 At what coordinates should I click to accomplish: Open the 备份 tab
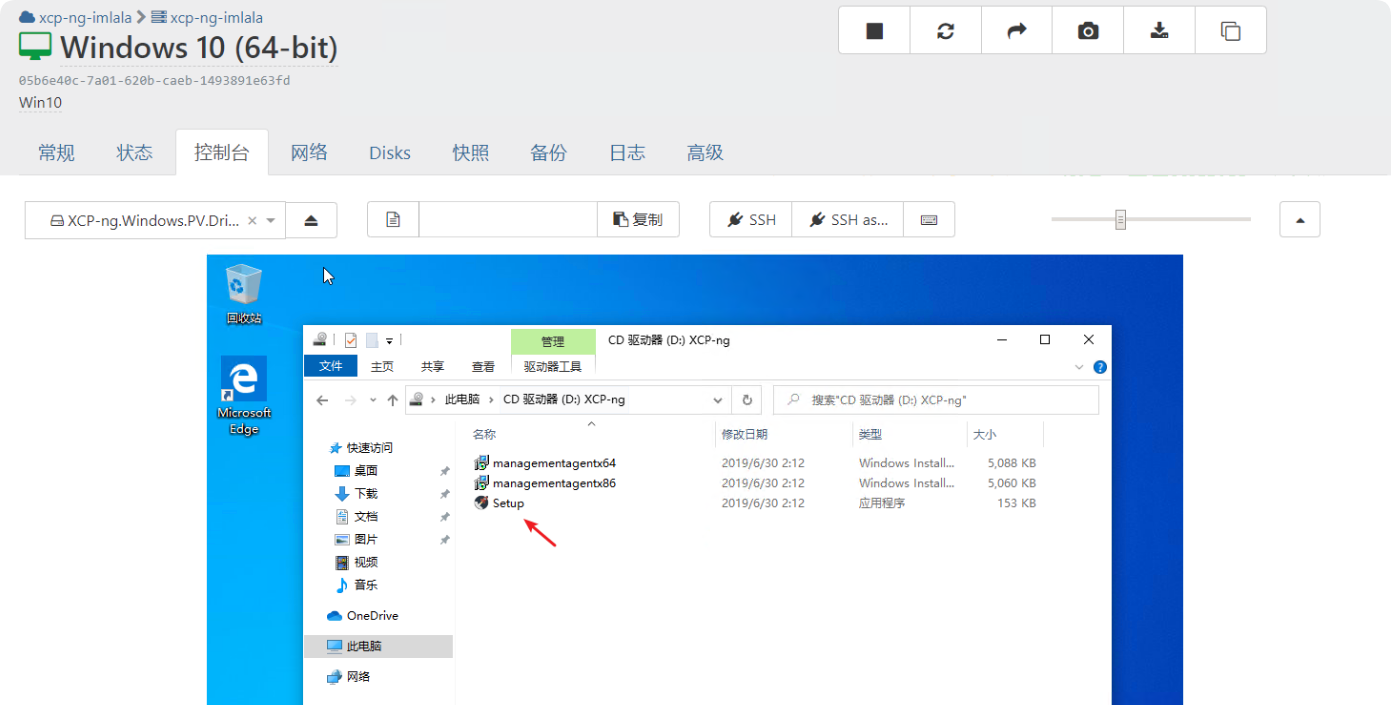click(548, 153)
